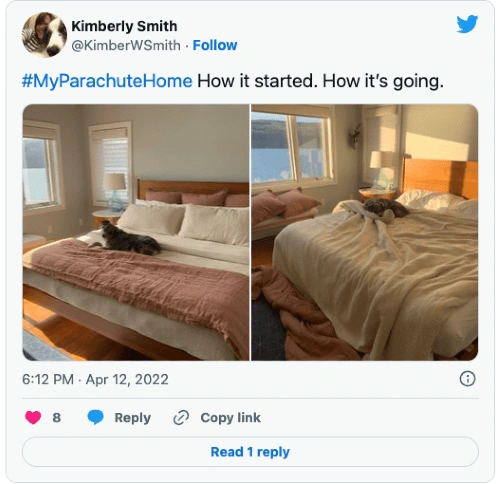This screenshot has height=484, width=500.
Task: Click the blue reply speech bubble icon
Action: click(95, 417)
